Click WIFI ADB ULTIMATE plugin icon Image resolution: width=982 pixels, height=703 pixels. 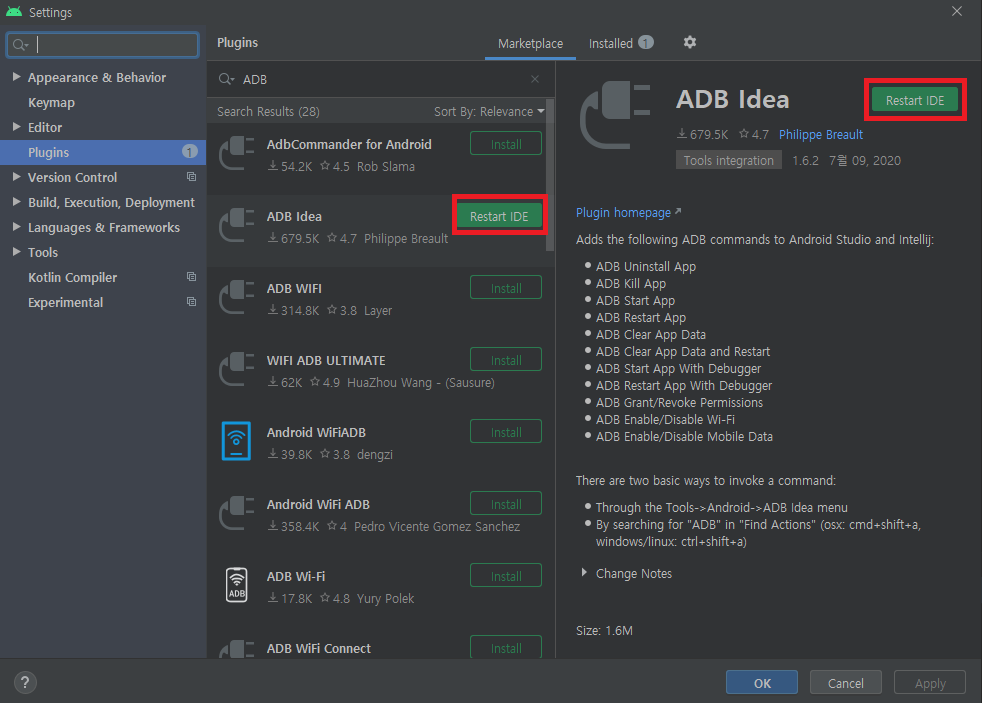[237, 369]
